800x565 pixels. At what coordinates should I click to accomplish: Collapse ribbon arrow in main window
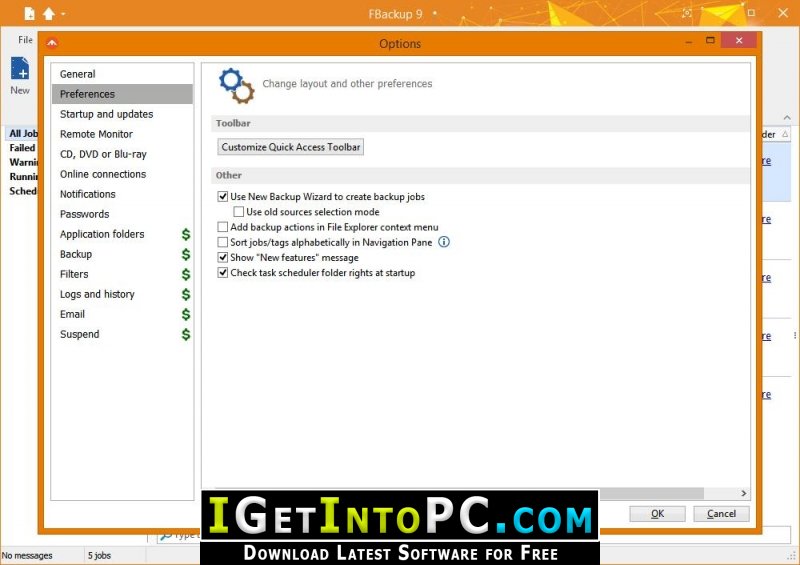click(x=787, y=117)
